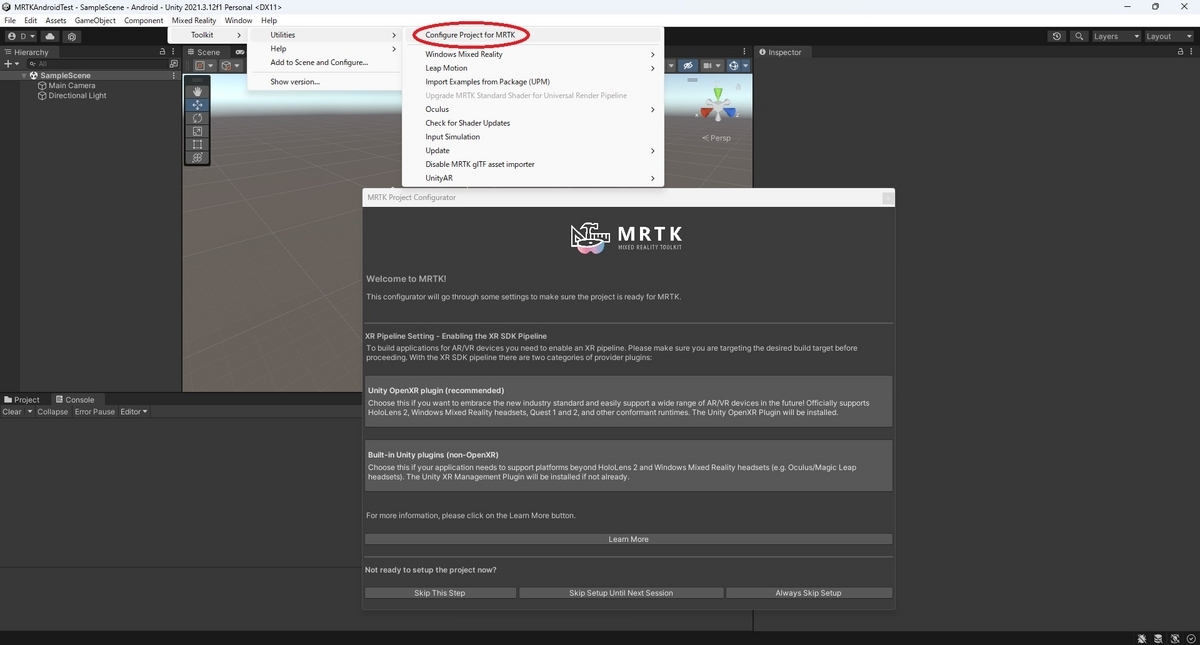Viewport: 1200px width, 645px height.
Task: Open the Layout dropdown
Action: [x=1168, y=36]
